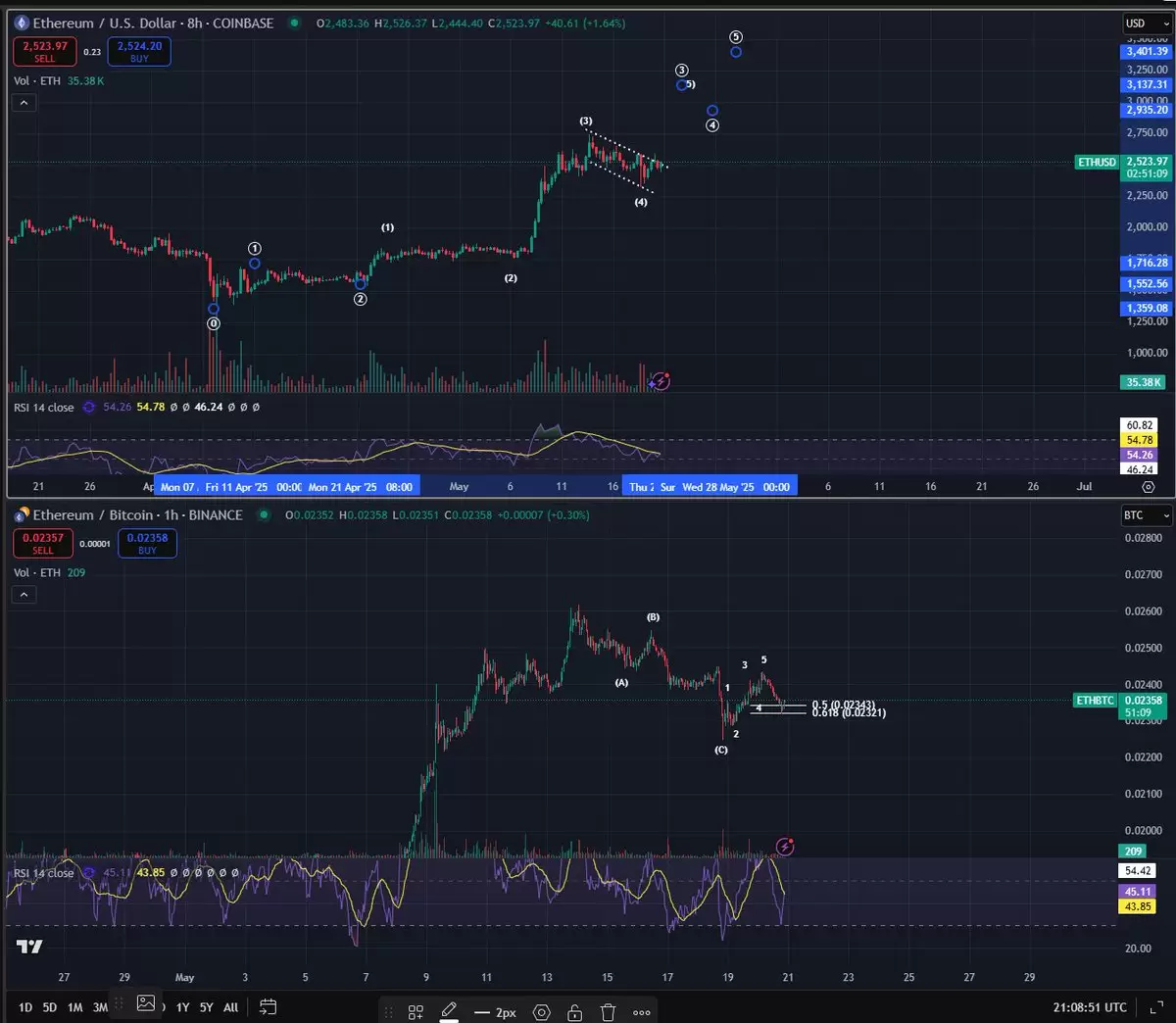
Task: Click the floating image snapshot icon
Action: click(146, 1002)
